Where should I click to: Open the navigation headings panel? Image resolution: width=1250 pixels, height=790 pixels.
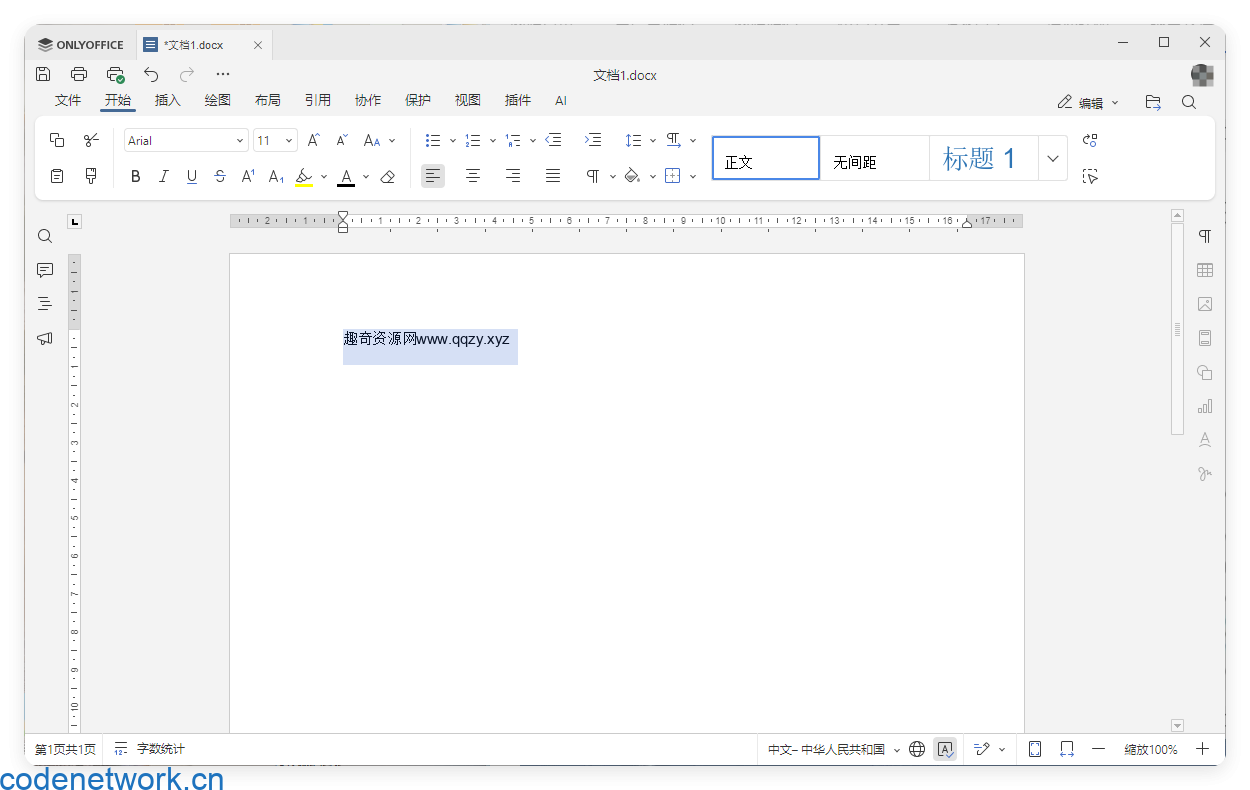tap(44, 303)
